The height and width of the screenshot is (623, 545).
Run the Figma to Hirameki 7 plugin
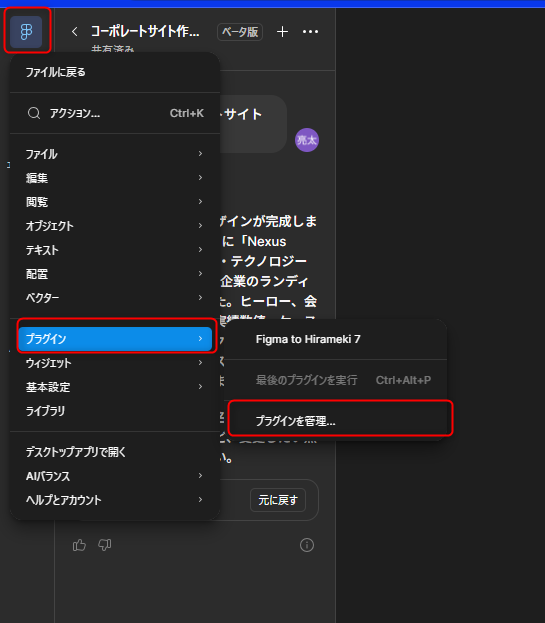[x=336, y=339]
